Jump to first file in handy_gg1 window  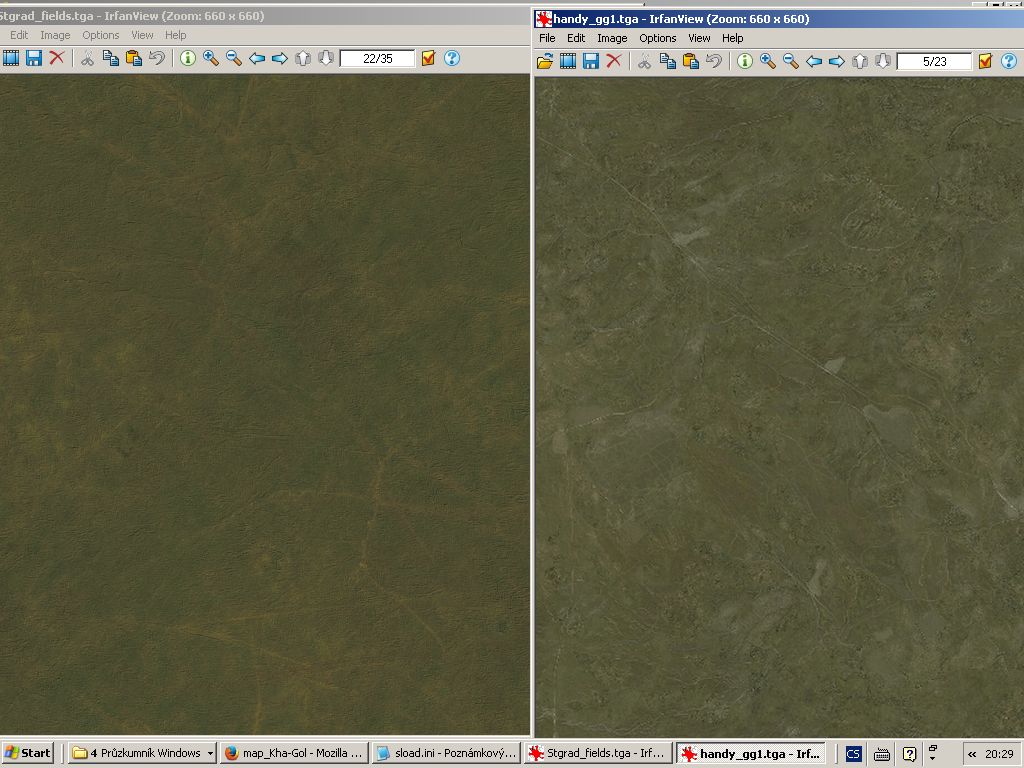pyautogui.click(x=860, y=61)
